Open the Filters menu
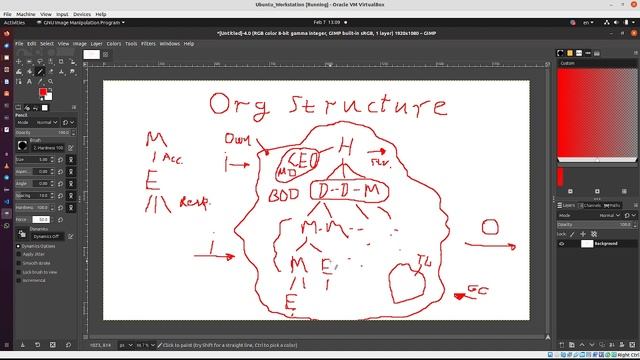 click(x=148, y=44)
